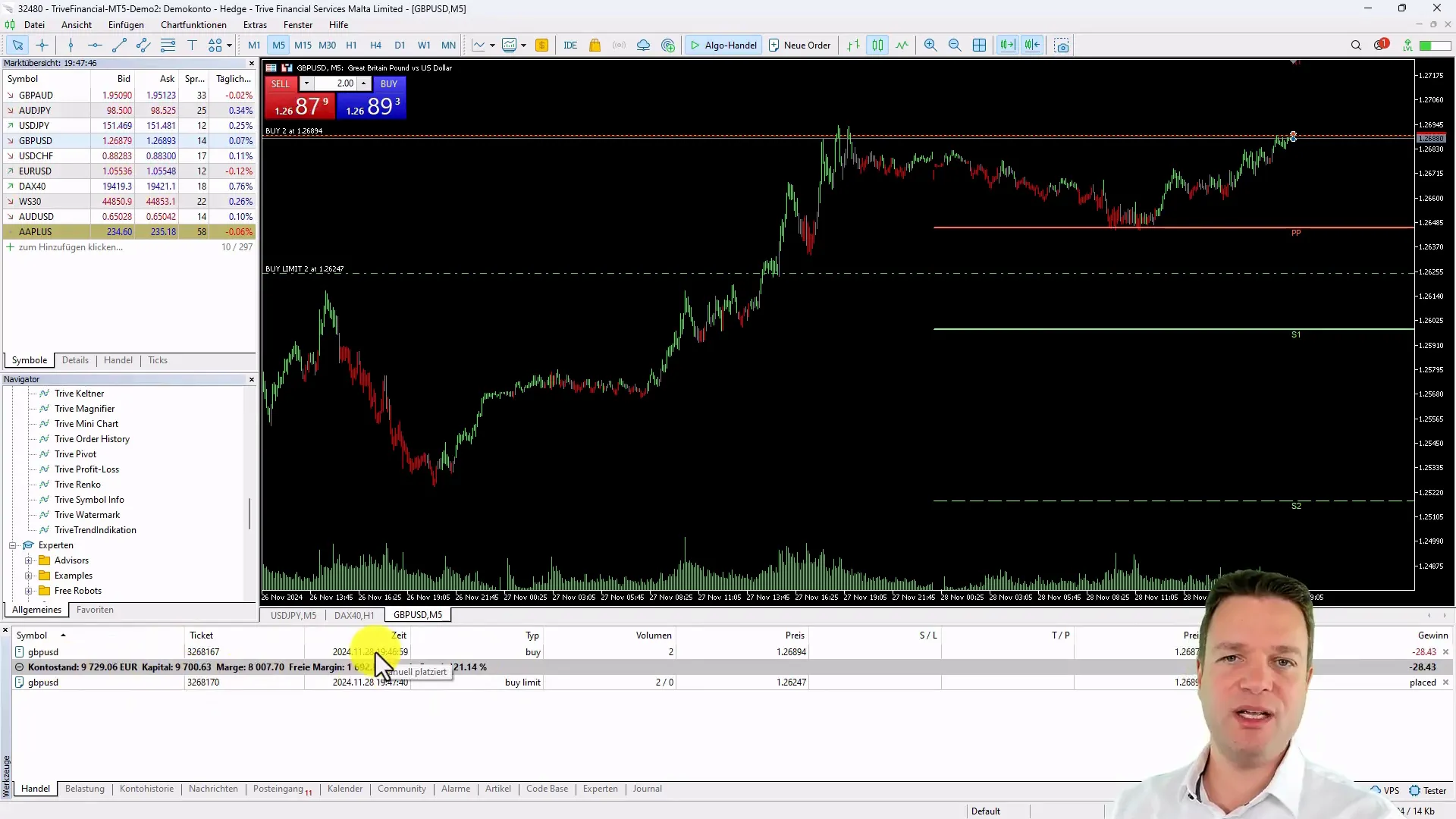The width and height of the screenshot is (1456, 819).
Task: Open the MetaEditor IDE
Action: coord(570,45)
